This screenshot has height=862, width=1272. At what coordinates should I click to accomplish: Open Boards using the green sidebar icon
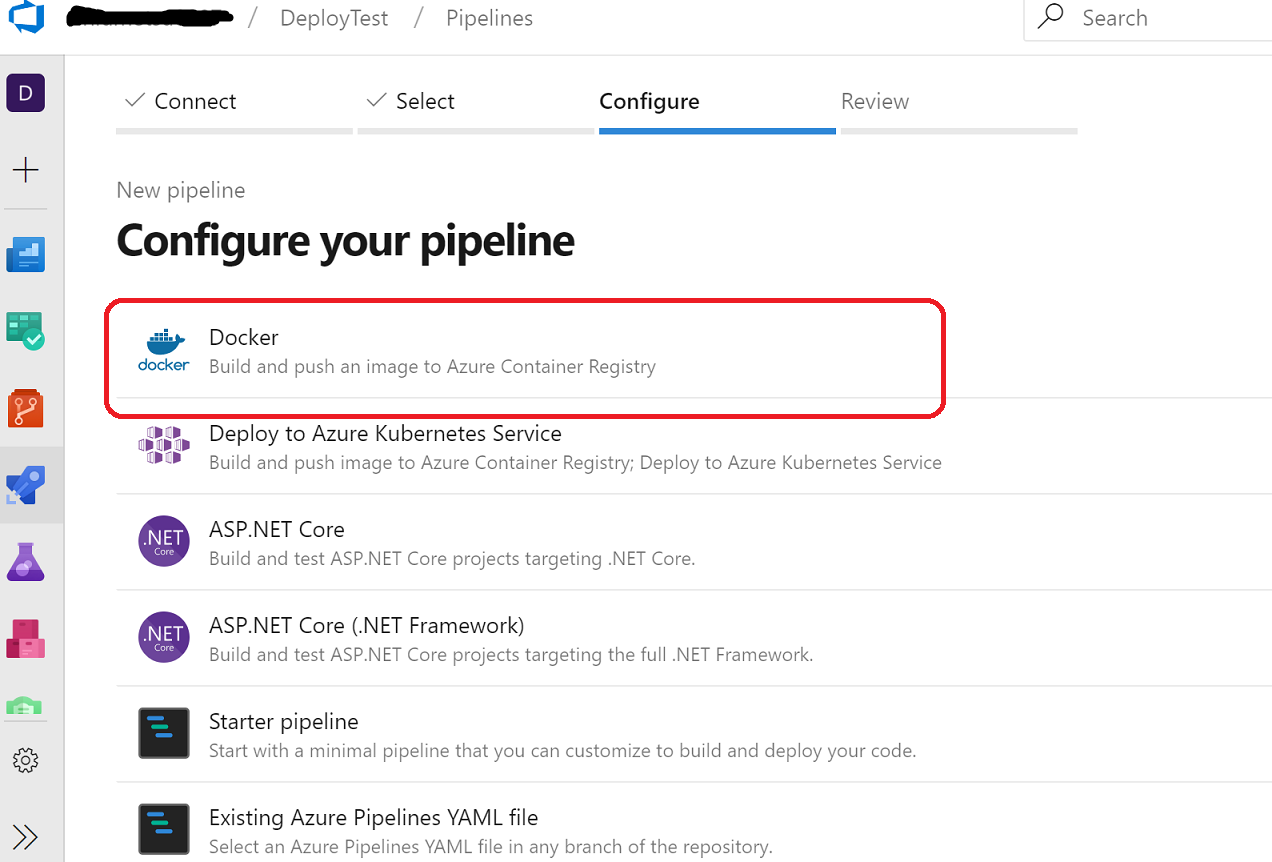point(25,331)
